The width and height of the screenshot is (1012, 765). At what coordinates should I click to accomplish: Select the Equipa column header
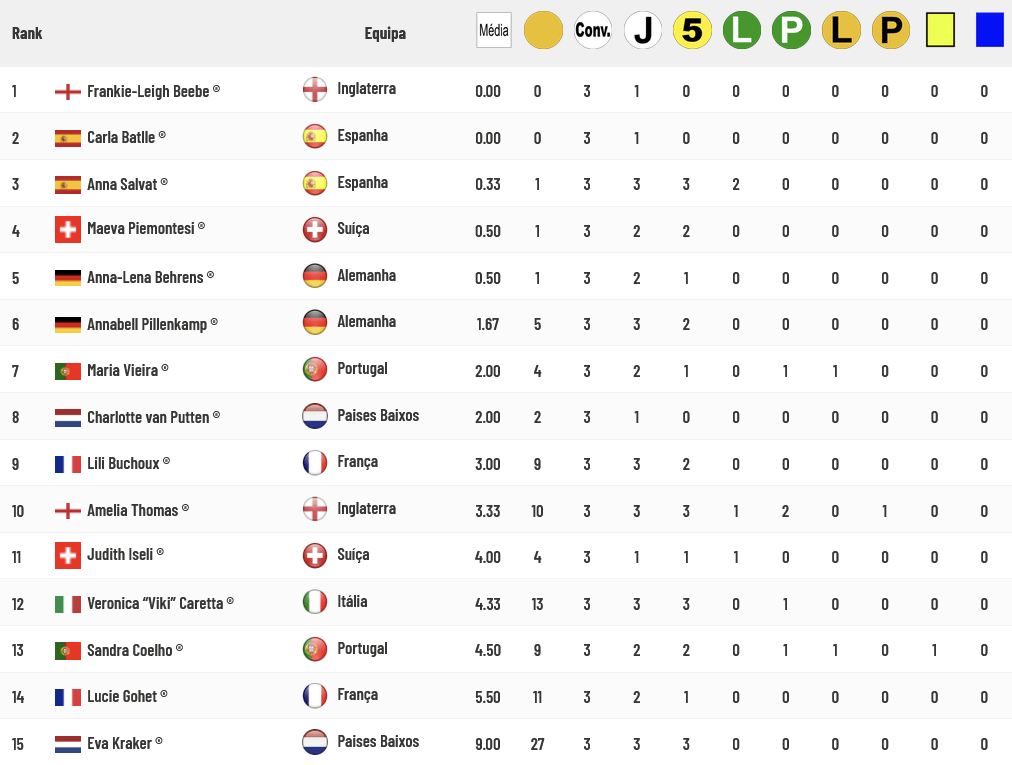[x=385, y=33]
